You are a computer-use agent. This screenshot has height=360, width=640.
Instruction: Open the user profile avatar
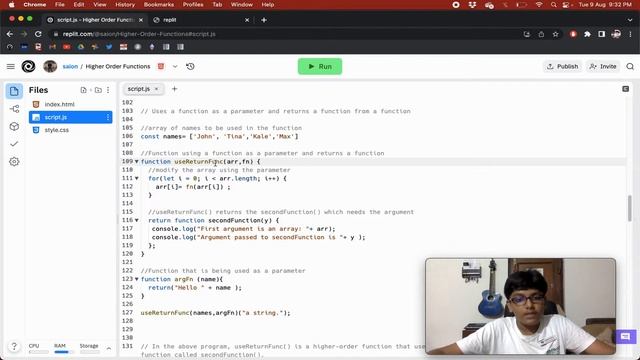tap(50, 67)
